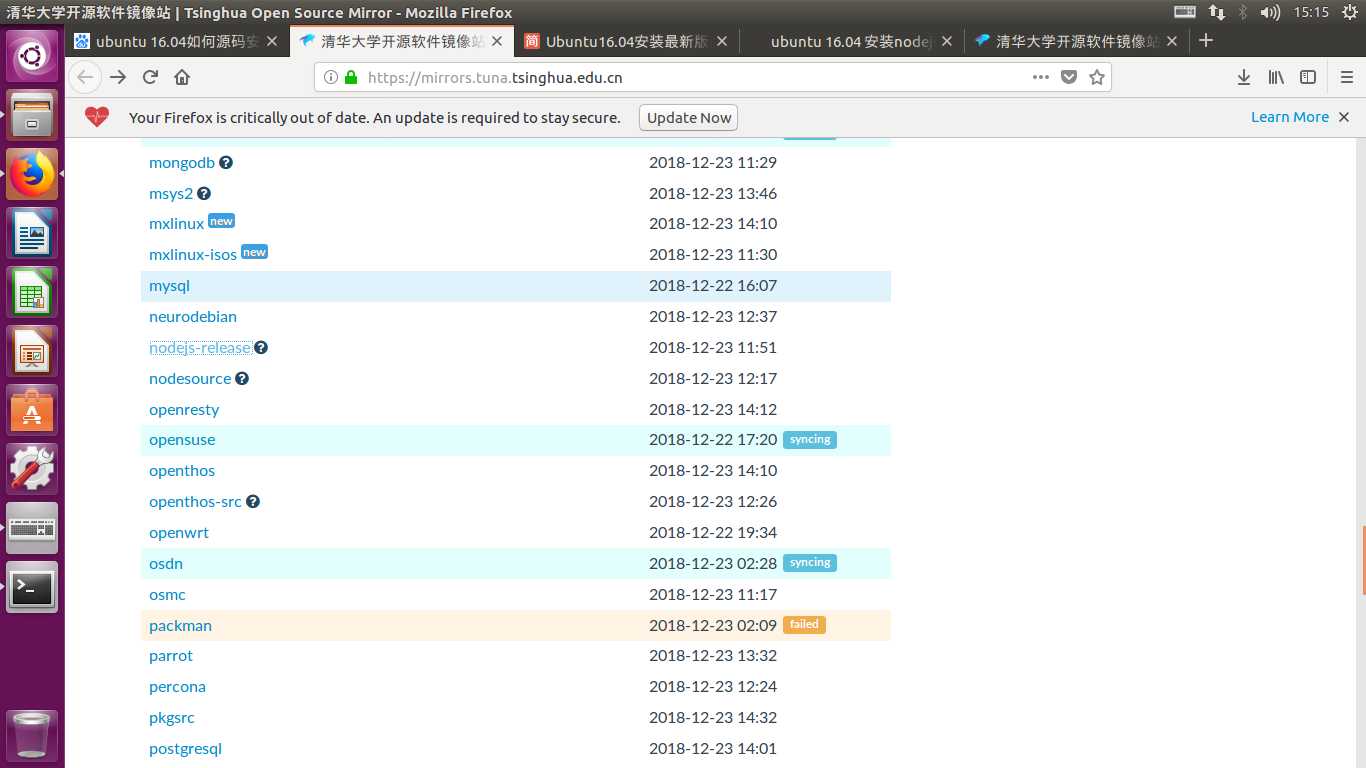Screen dimensions: 1366x768
Task: Open the openwrt mirror link
Action: (179, 532)
